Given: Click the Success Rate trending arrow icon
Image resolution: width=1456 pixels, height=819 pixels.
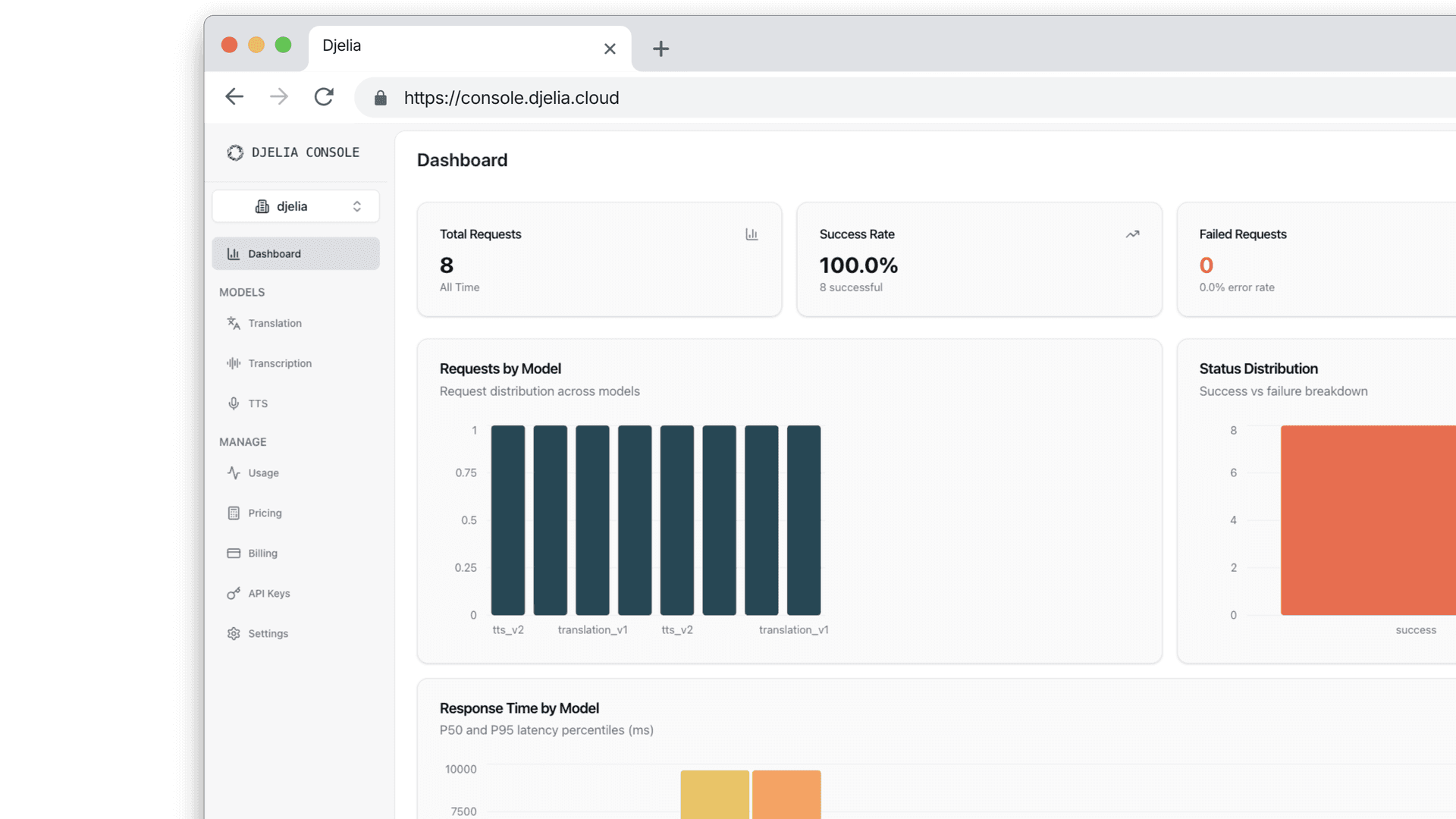Looking at the screenshot, I should [1132, 234].
